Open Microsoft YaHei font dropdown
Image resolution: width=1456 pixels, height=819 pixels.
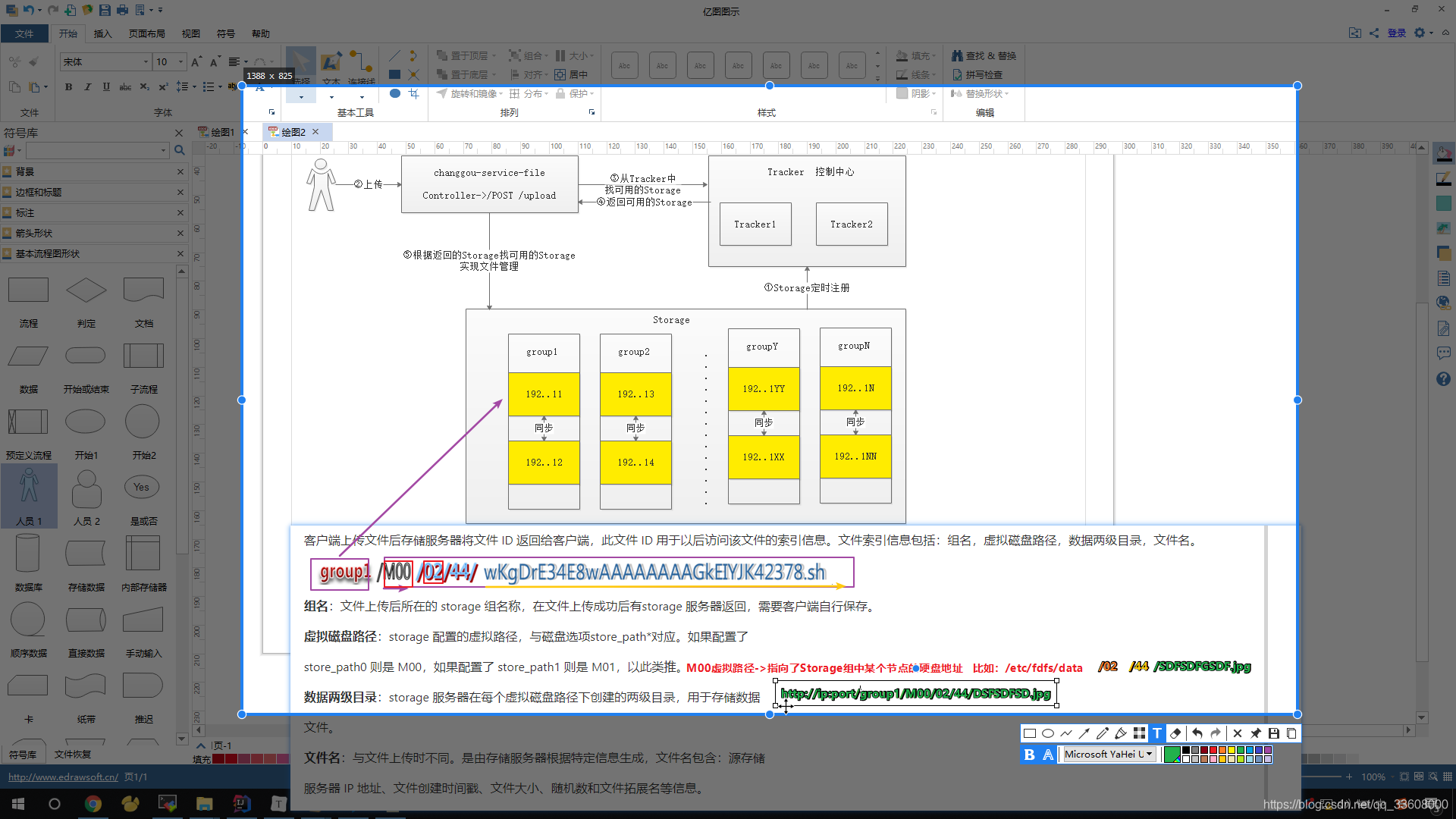pos(1109,755)
